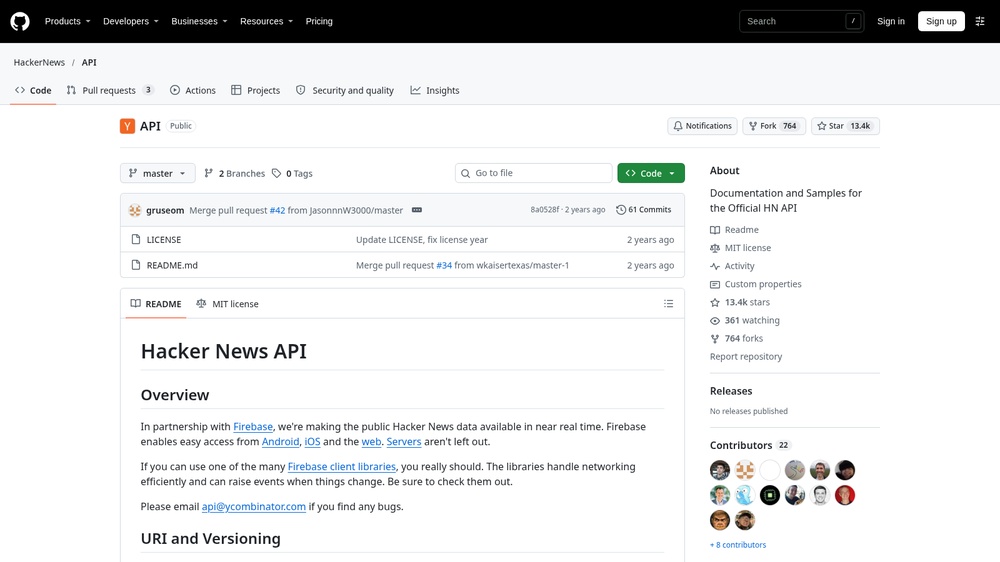Click the api@ycombinator.com email link
Image resolution: width=1000 pixels, height=562 pixels.
point(254,507)
